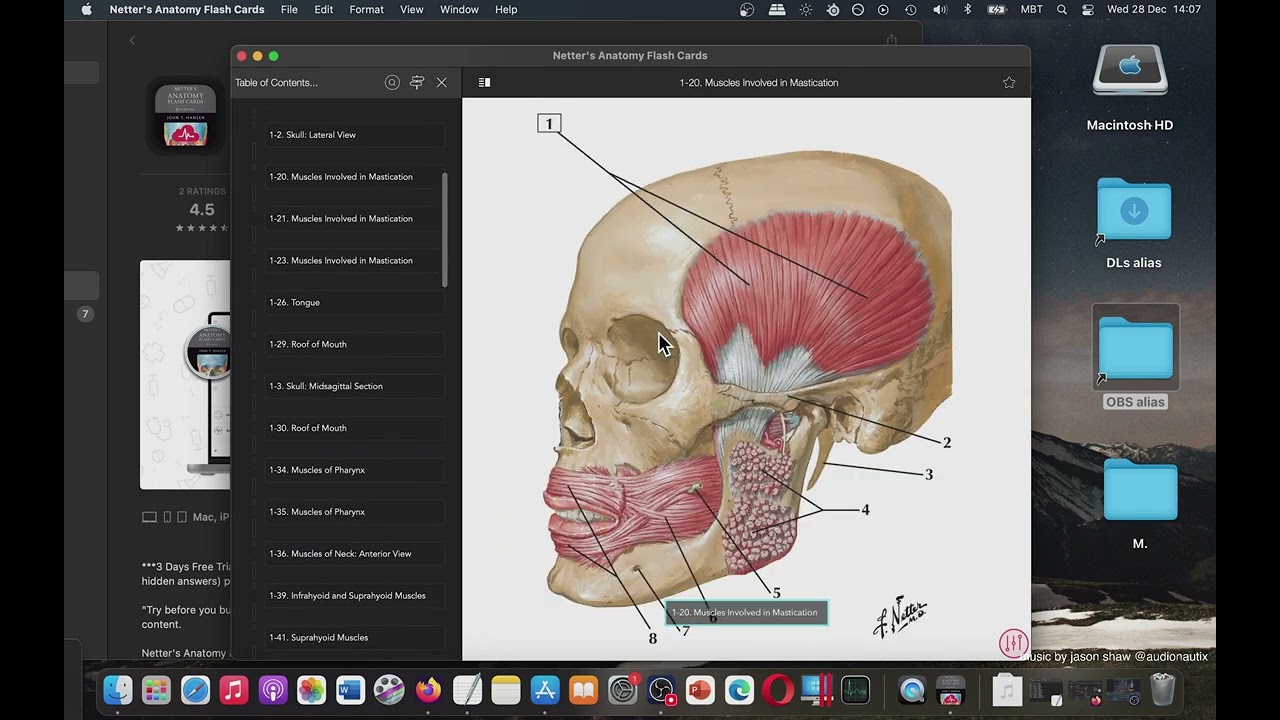The width and height of the screenshot is (1280, 720).
Task: Mark card 1-20 as favorite with star
Action: tap(1009, 83)
